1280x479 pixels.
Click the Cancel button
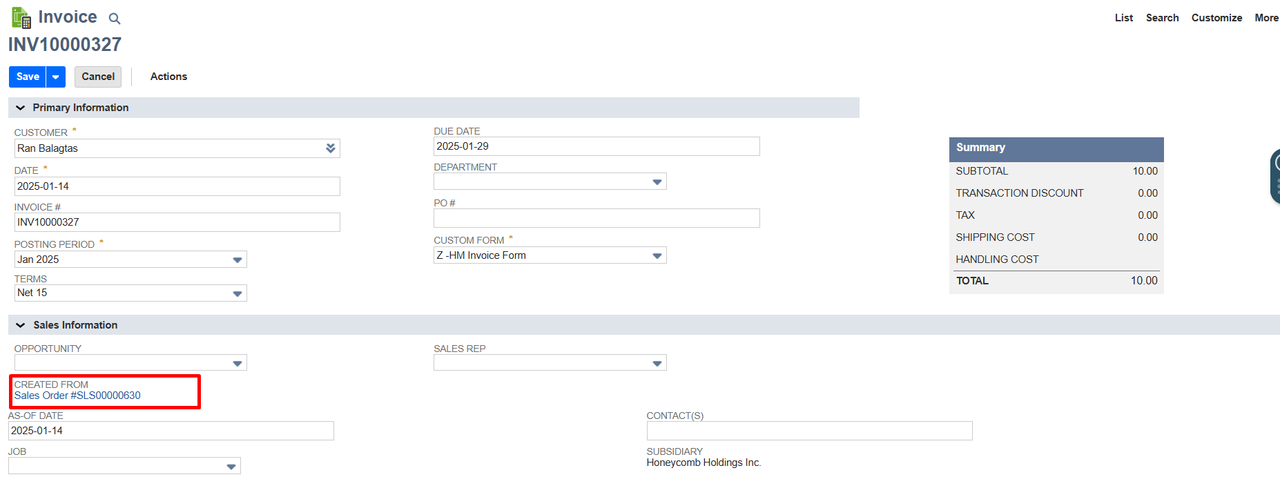[x=98, y=77]
